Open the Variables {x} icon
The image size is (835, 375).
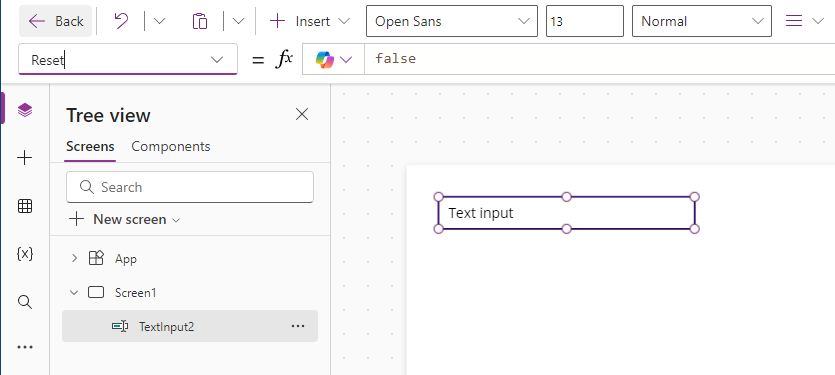pos(24,254)
